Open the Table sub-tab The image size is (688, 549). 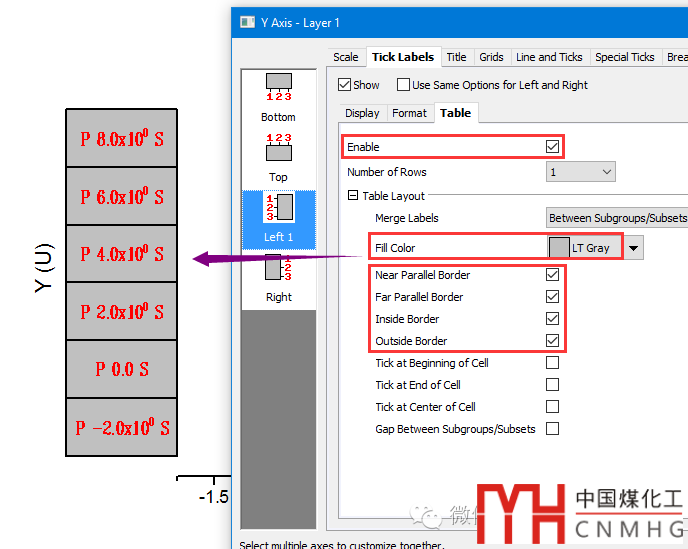point(455,113)
